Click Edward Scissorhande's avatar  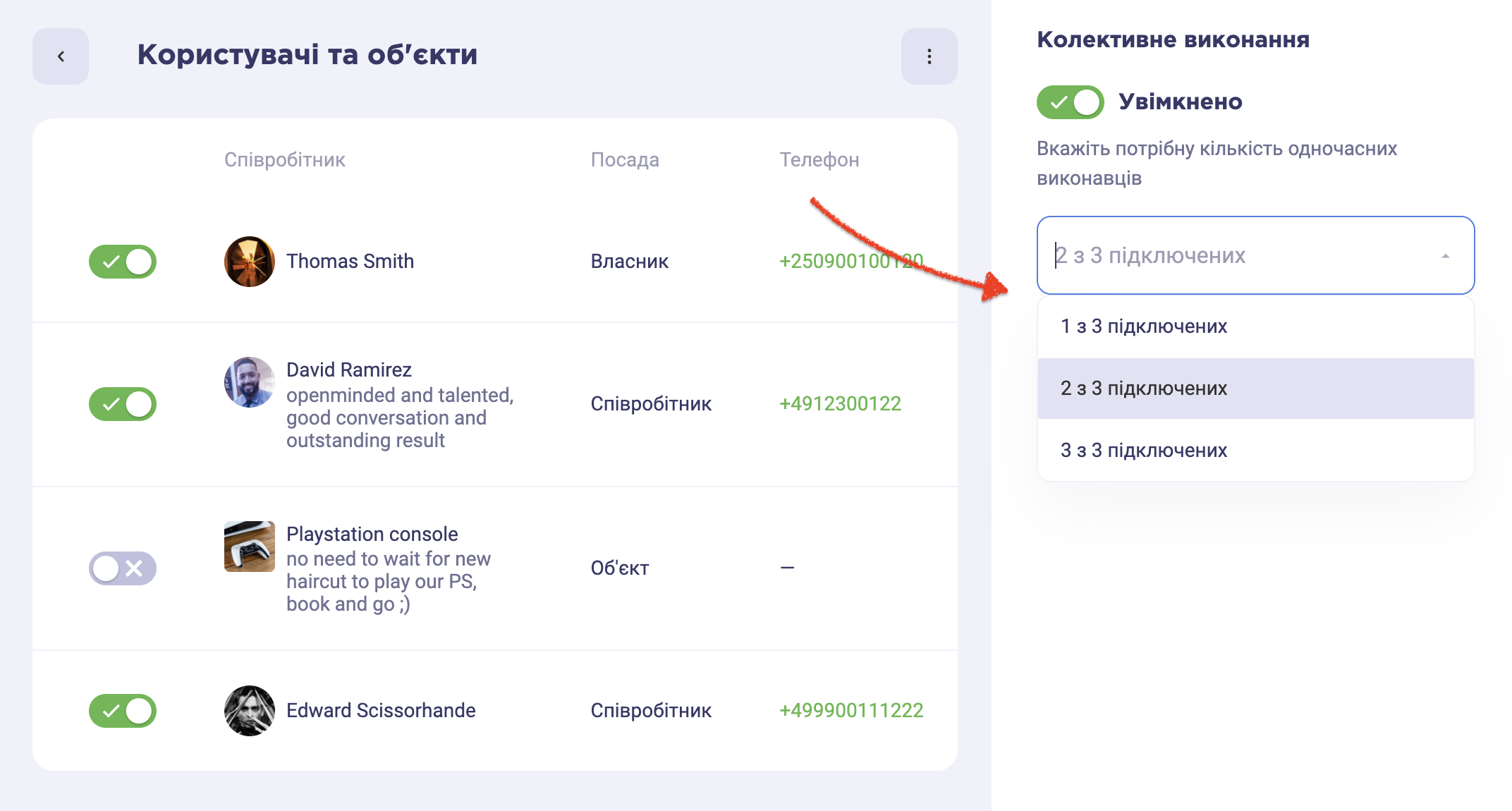(250, 711)
